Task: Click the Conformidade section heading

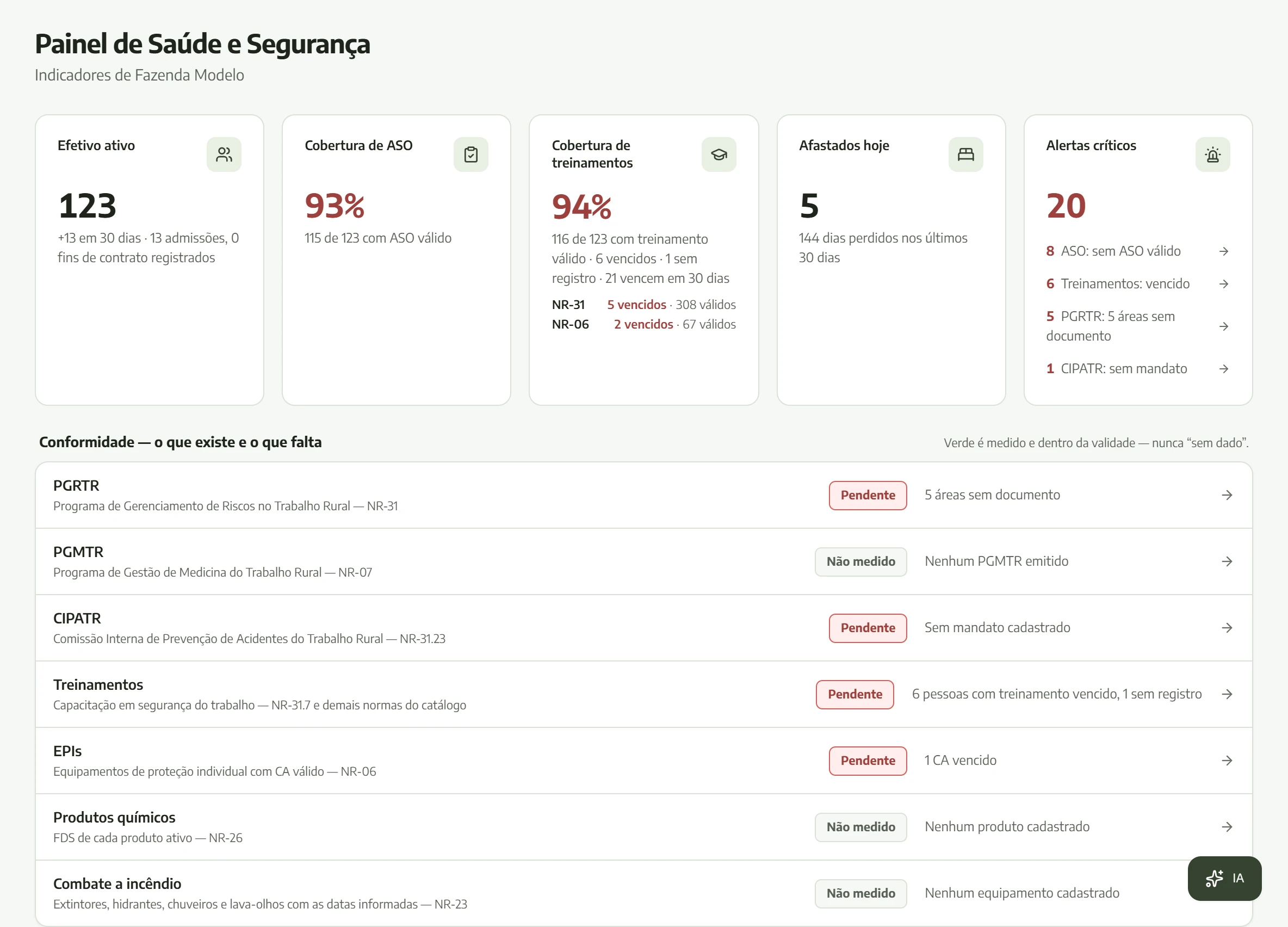Action: click(x=180, y=442)
